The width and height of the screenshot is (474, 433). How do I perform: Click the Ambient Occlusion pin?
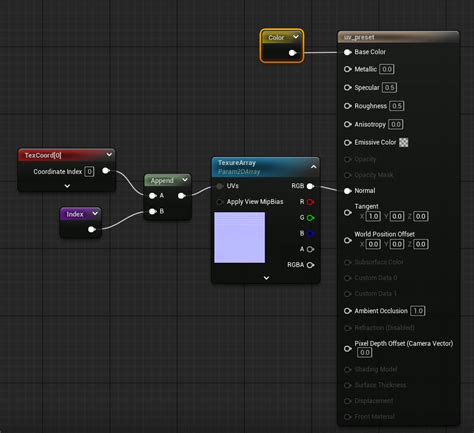point(347,311)
